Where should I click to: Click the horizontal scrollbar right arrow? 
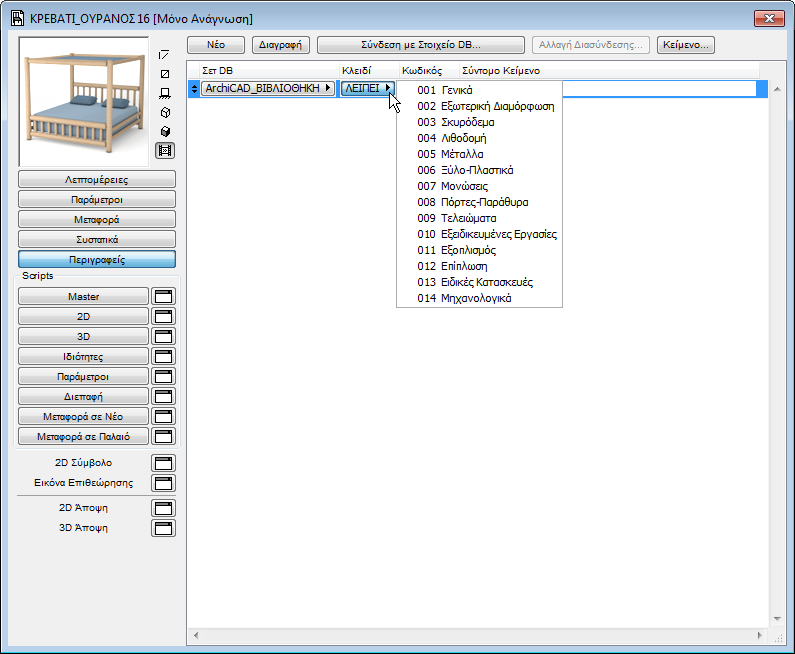760,635
